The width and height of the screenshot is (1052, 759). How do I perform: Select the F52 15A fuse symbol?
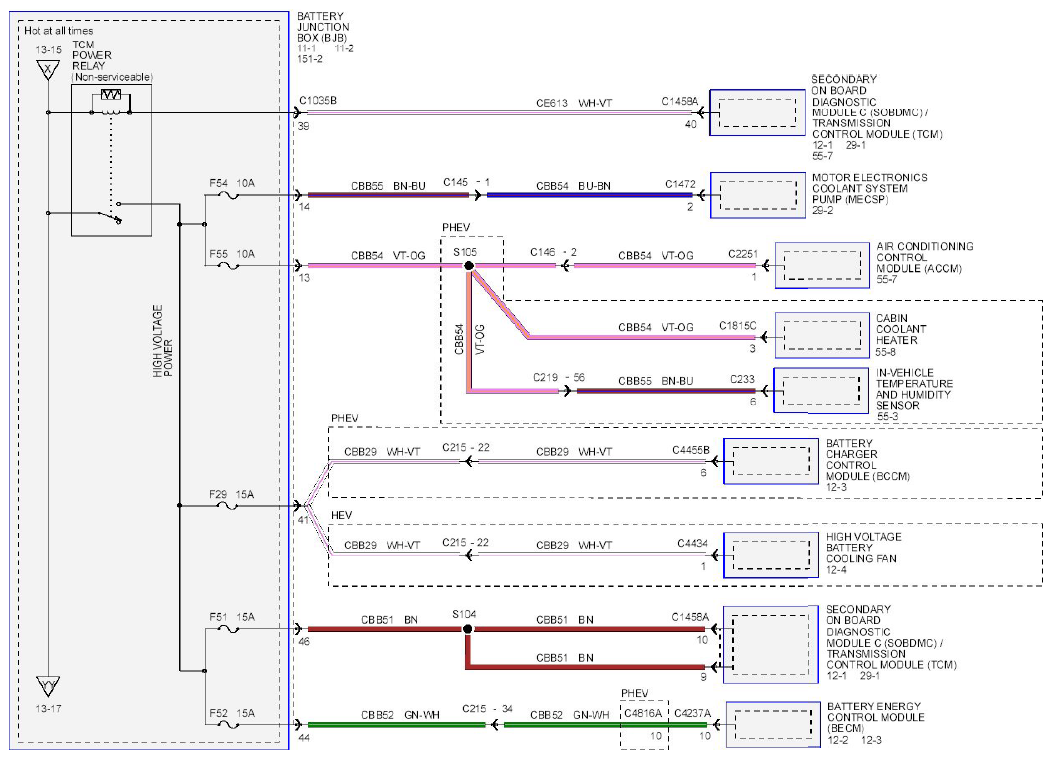click(x=229, y=725)
